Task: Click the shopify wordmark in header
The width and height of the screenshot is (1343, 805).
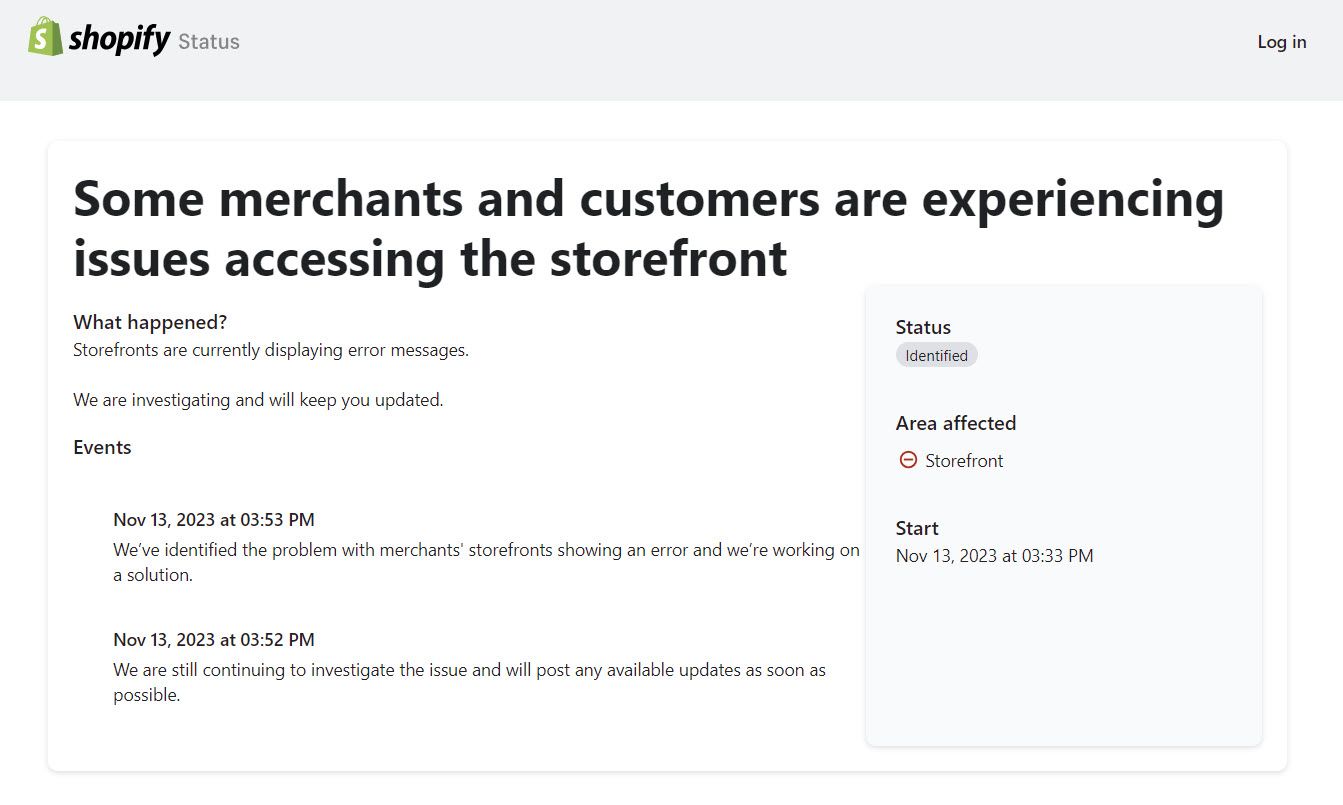Action: (x=119, y=39)
